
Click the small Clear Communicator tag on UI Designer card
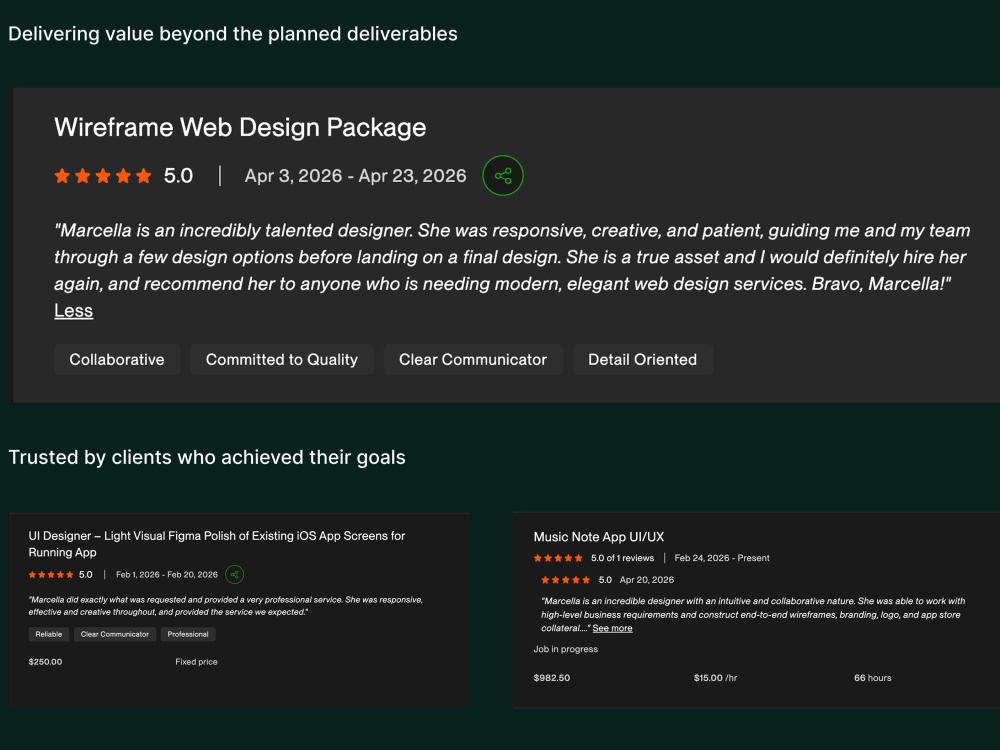pyautogui.click(x=115, y=634)
